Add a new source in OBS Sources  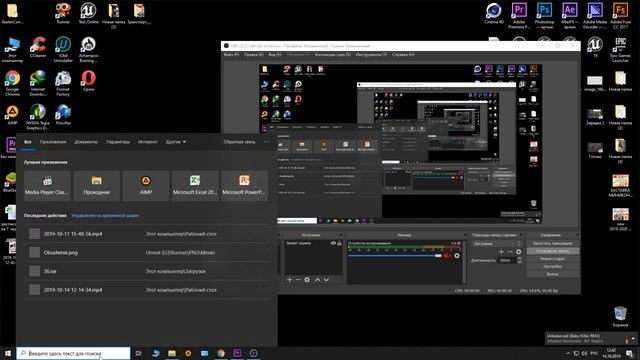(289, 280)
